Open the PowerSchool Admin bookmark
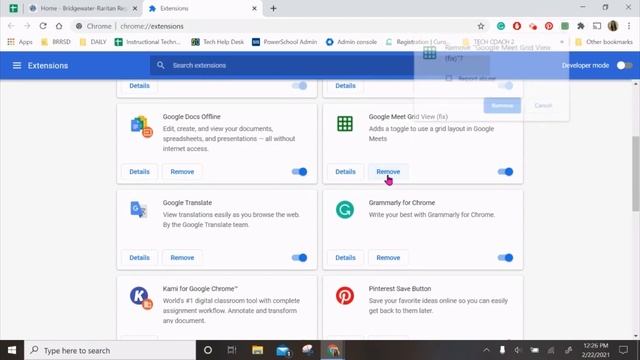The height and width of the screenshot is (360, 640). click(284, 42)
